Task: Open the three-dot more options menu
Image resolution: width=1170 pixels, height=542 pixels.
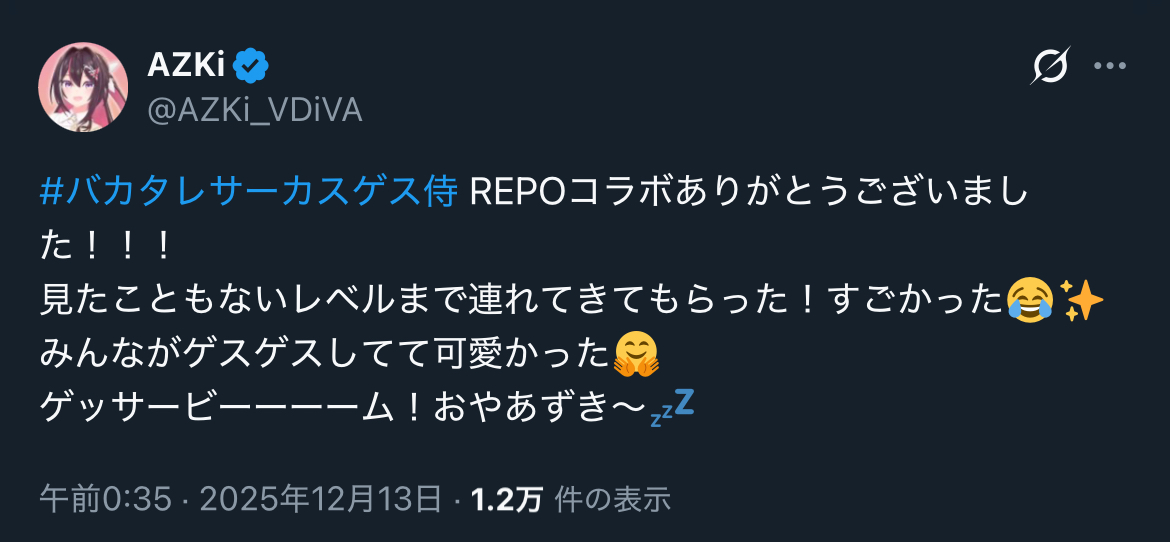Action: 1110,66
